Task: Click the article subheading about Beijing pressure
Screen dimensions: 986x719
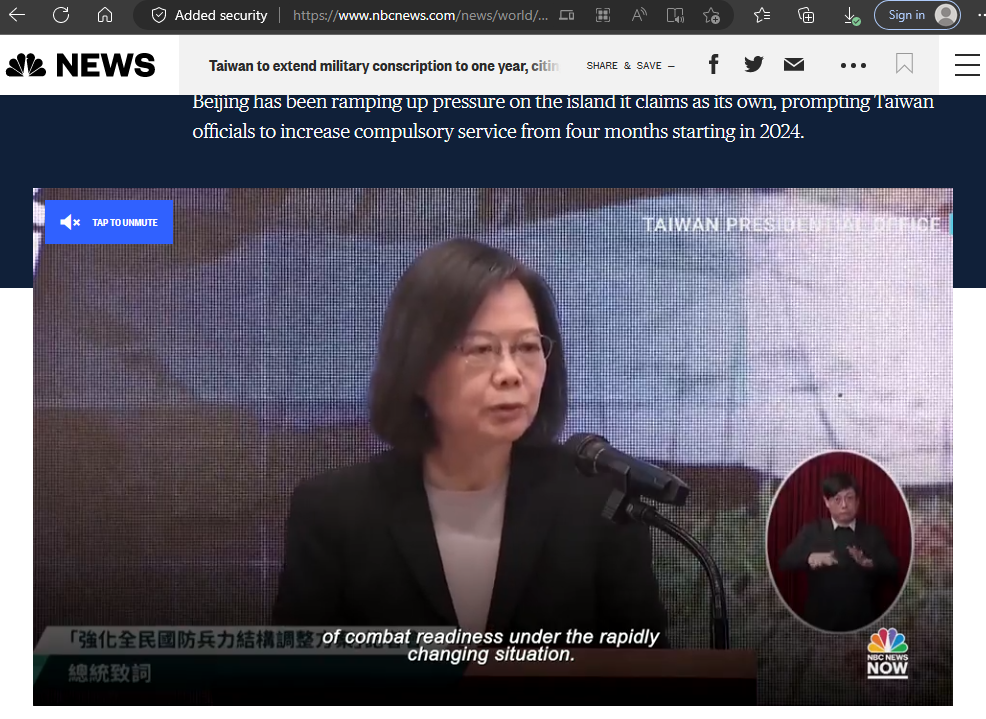Action: click(x=563, y=117)
